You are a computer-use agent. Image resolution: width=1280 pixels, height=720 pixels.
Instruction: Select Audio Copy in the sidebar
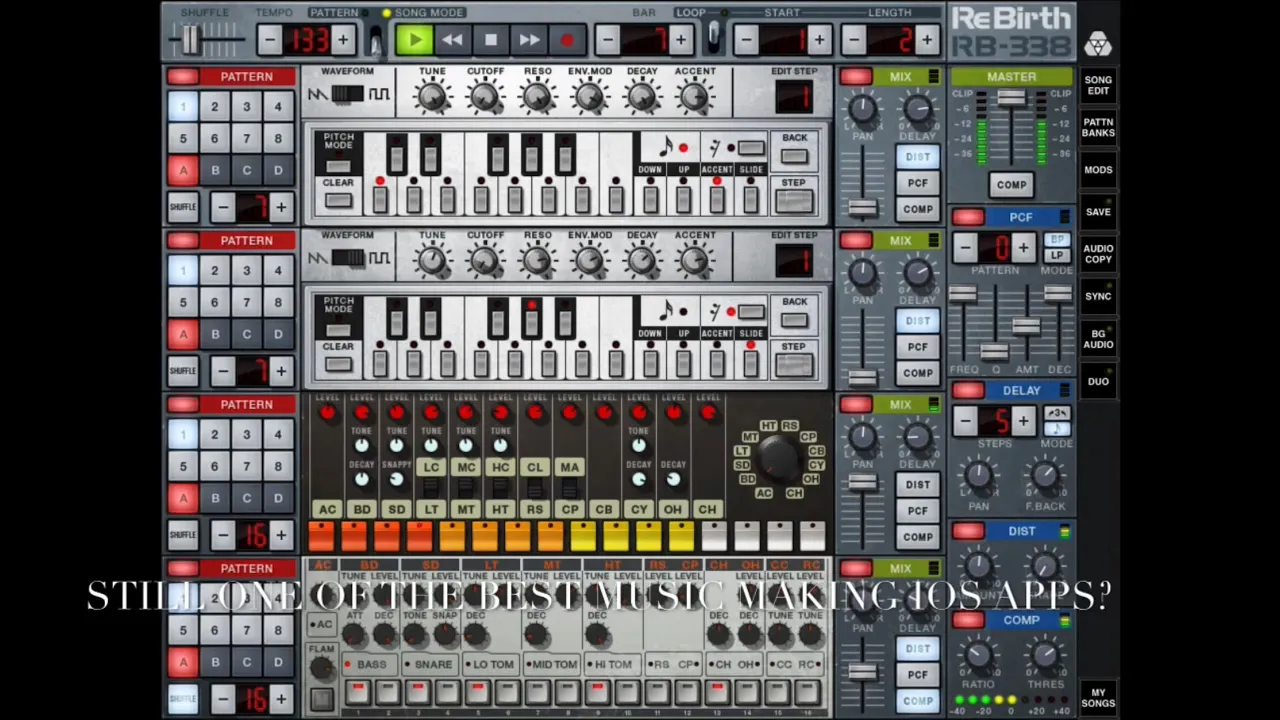pyautogui.click(x=1098, y=254)
